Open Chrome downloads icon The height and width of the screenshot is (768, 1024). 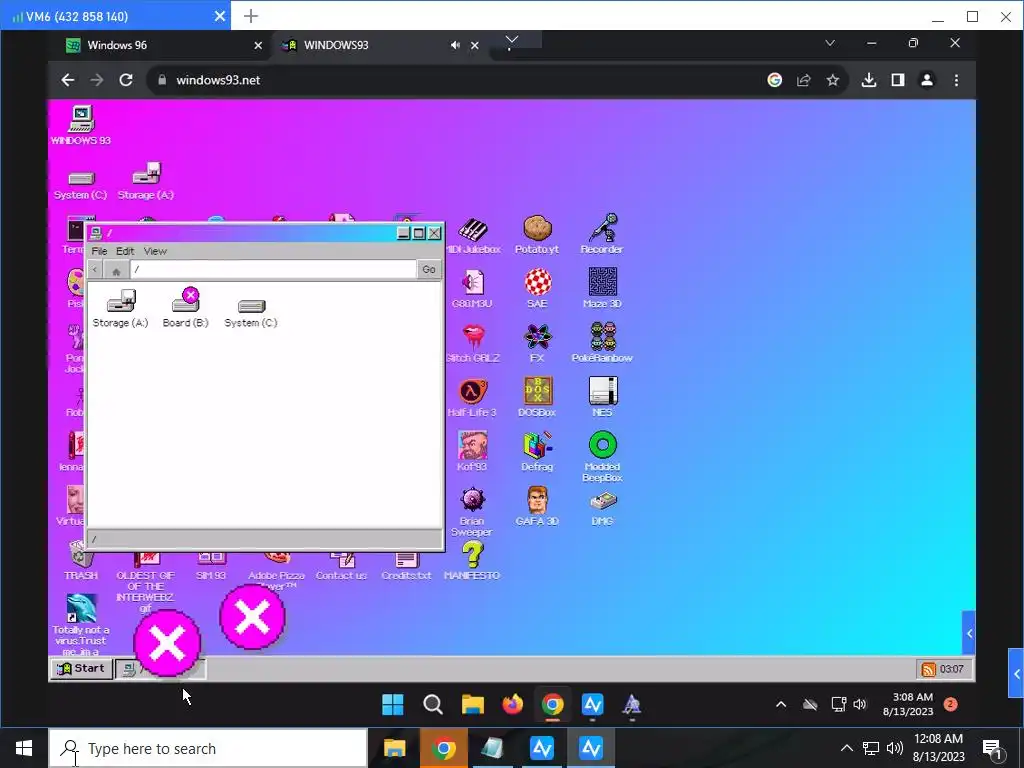(869, 80)
